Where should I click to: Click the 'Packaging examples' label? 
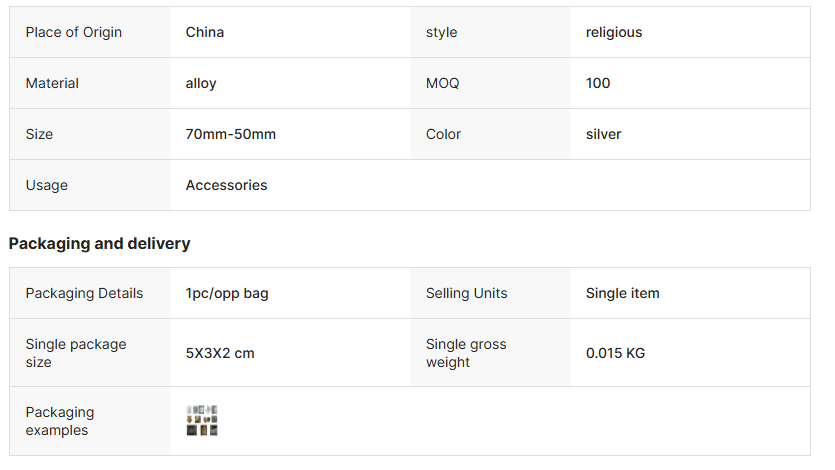click(x=60, y=421)
